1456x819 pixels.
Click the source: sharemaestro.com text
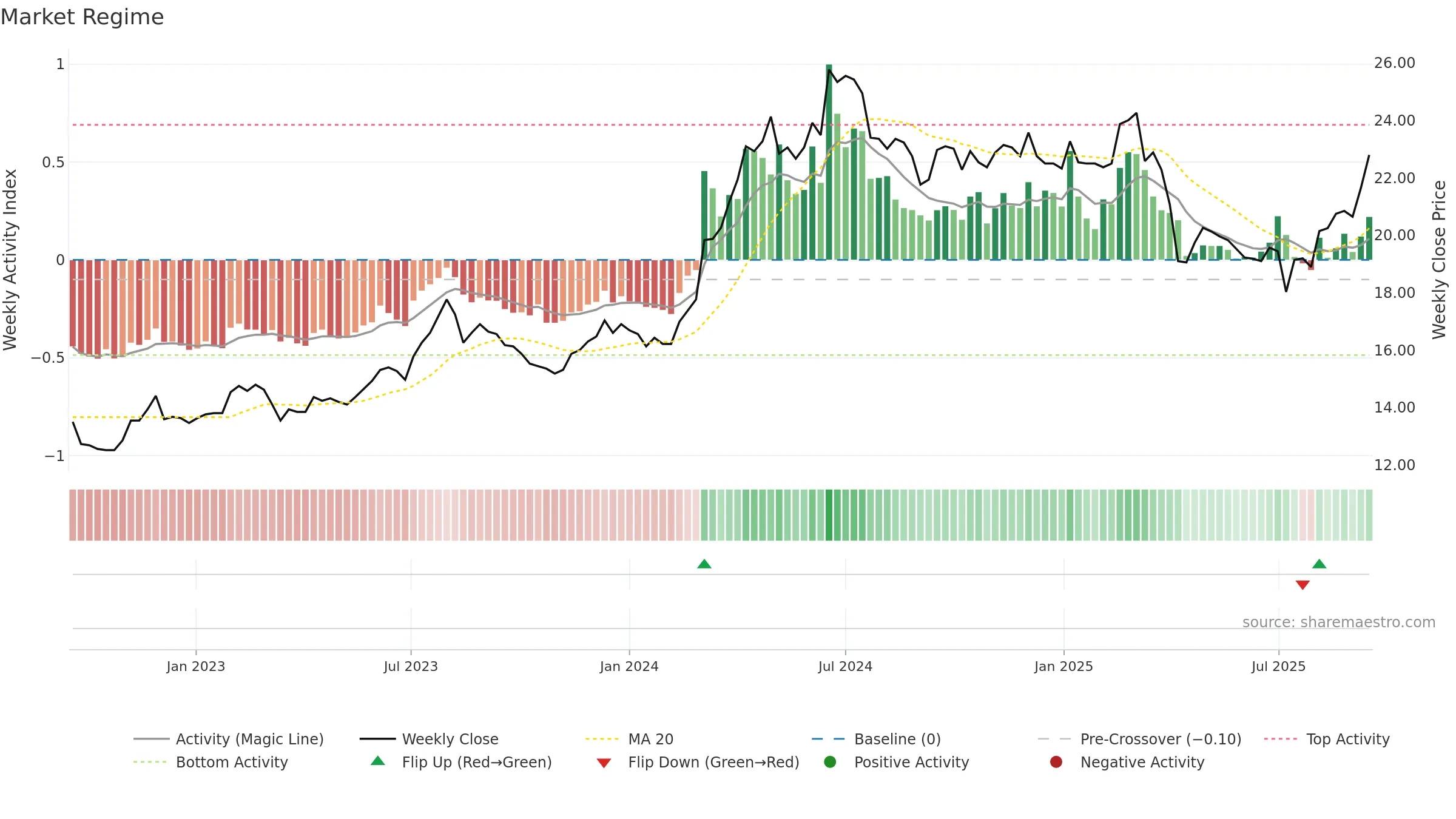pos(1339,622)
